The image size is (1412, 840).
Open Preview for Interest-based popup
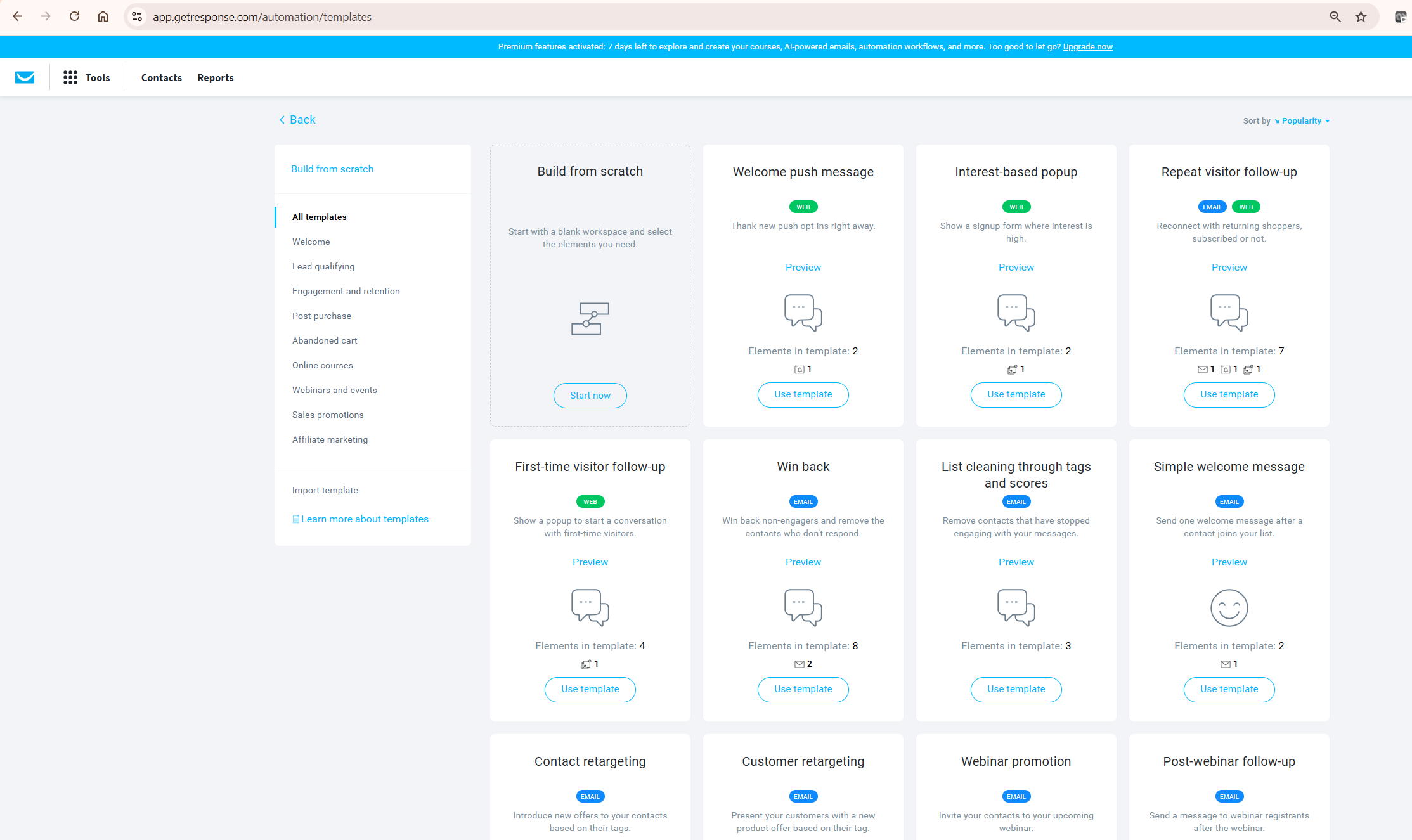pos(1016,267)
